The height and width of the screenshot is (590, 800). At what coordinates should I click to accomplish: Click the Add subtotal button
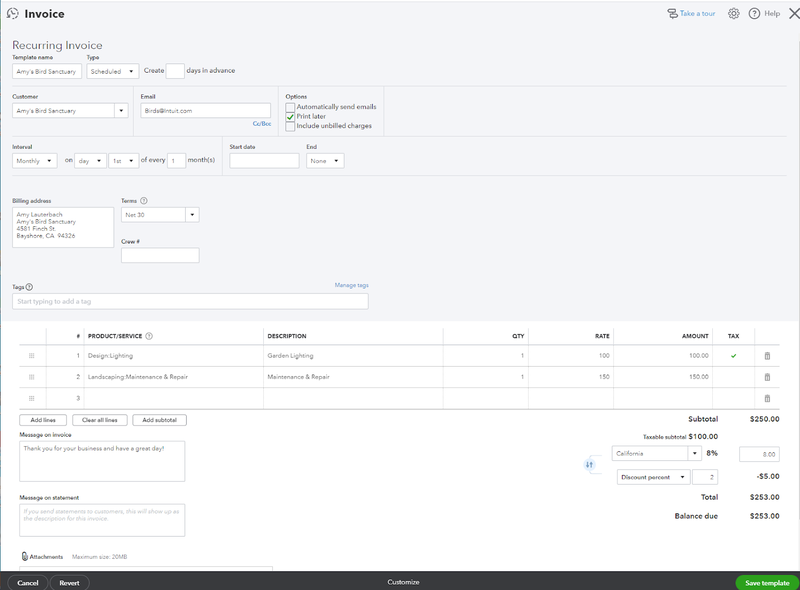point(160,420)
